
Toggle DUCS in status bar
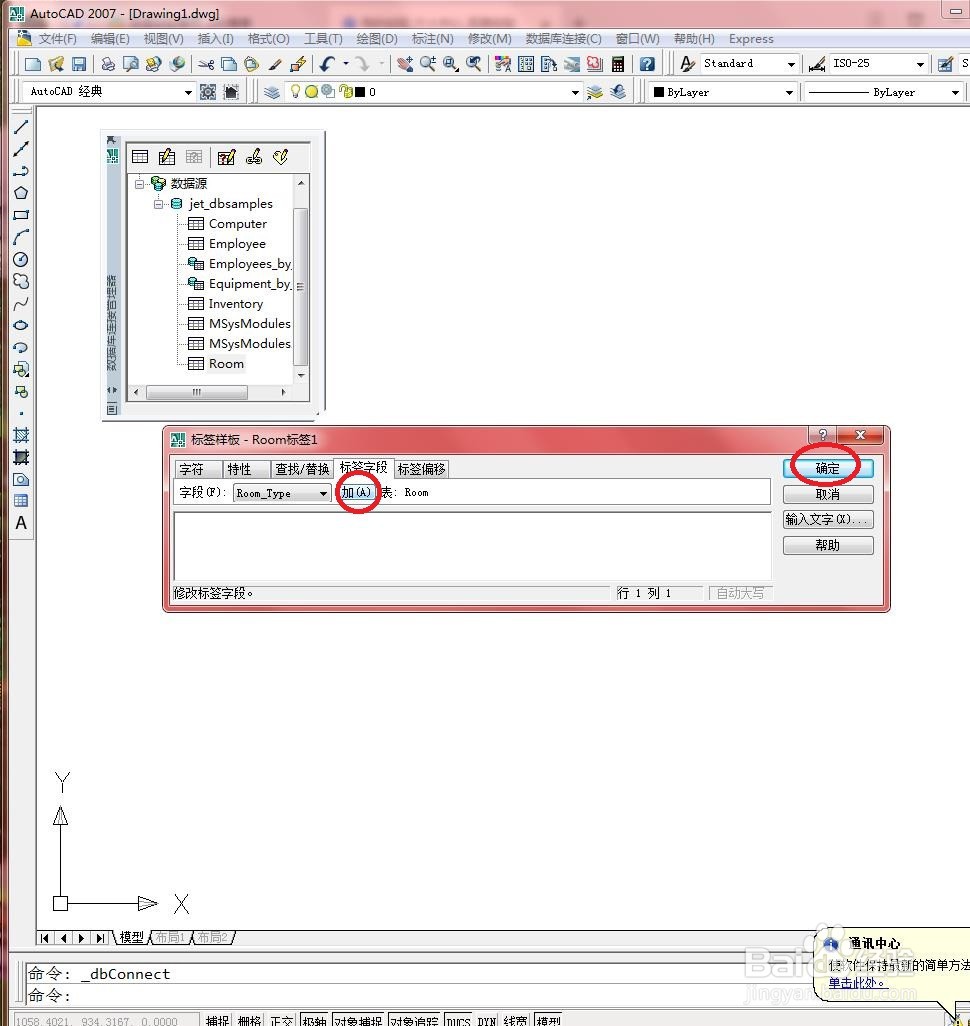click(x=459, y=1019)
